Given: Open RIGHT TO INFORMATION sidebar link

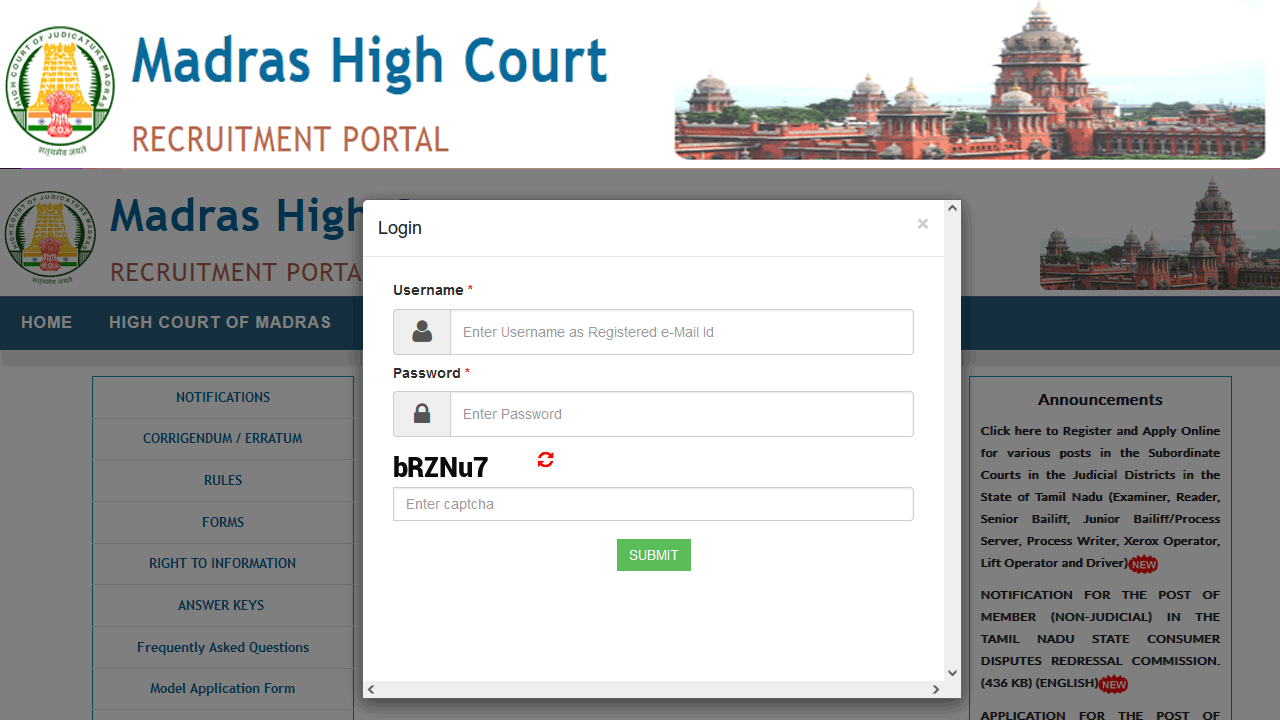Looking at the screenshot, I should 223,563.
